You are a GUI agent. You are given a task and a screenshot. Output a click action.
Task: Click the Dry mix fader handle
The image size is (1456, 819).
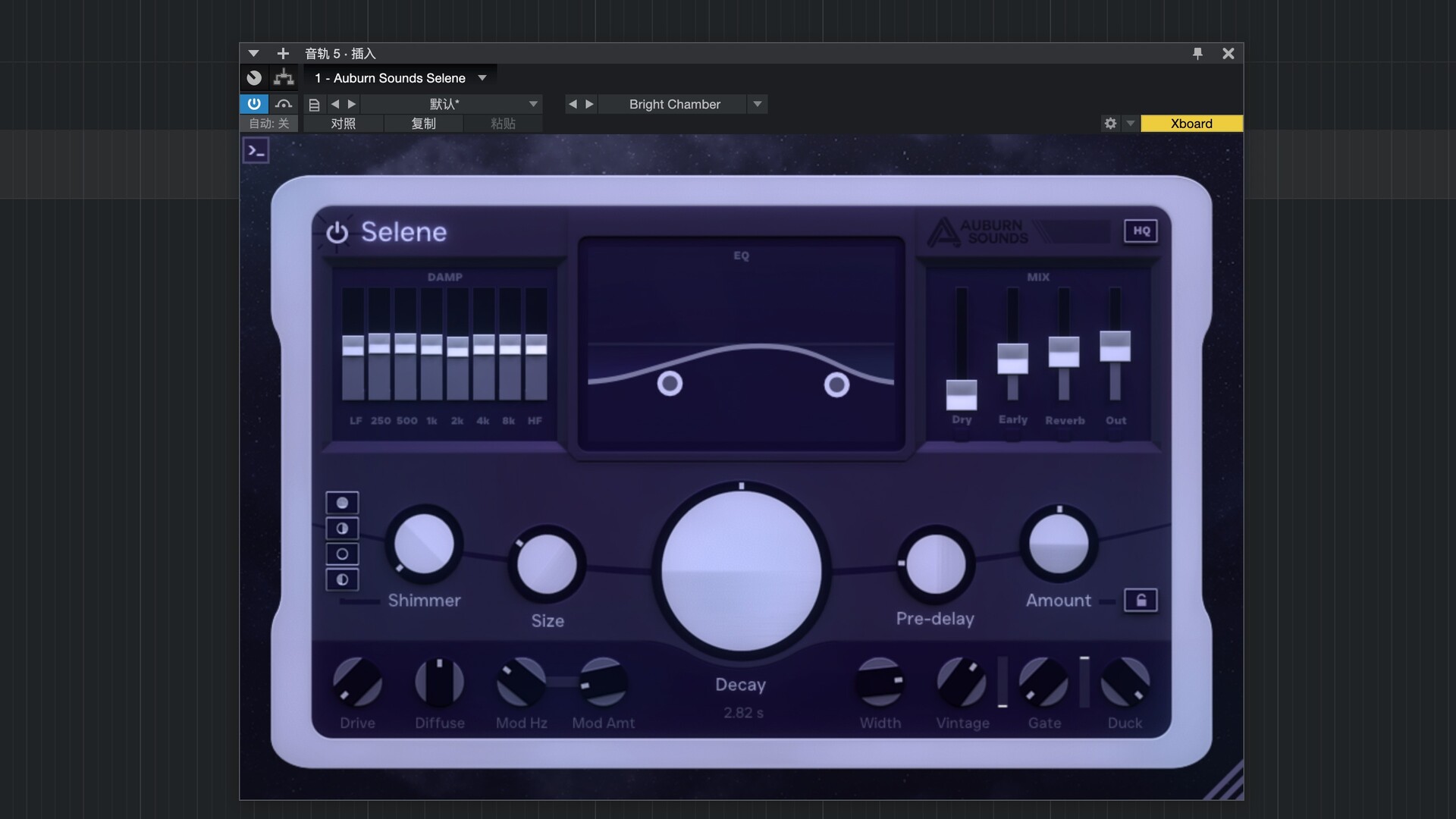(x=961, y=394)
